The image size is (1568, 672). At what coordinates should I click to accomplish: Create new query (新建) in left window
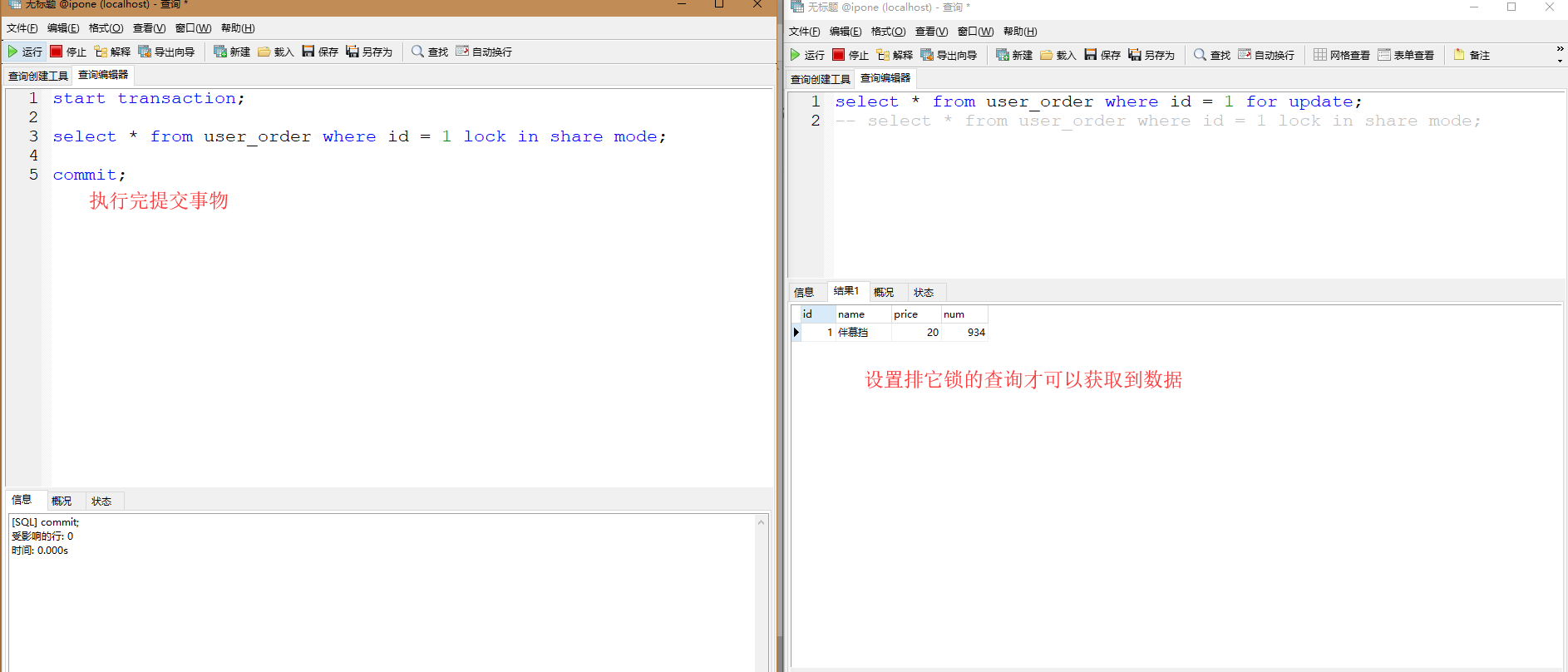[x=232, y=52]
